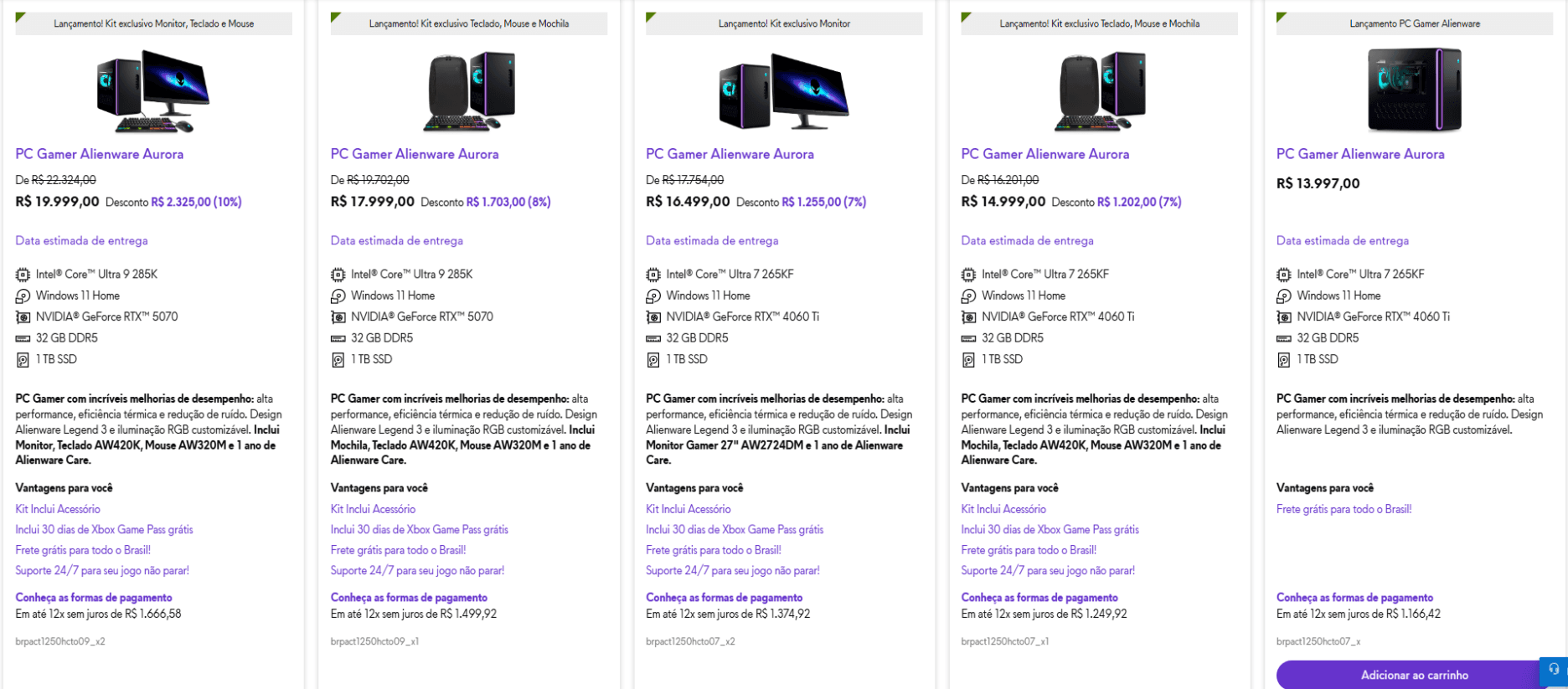Click the Windows icon on the R$ 14.999,00 card
Viewport: 1568px width, 689px height.
(968, 296)
